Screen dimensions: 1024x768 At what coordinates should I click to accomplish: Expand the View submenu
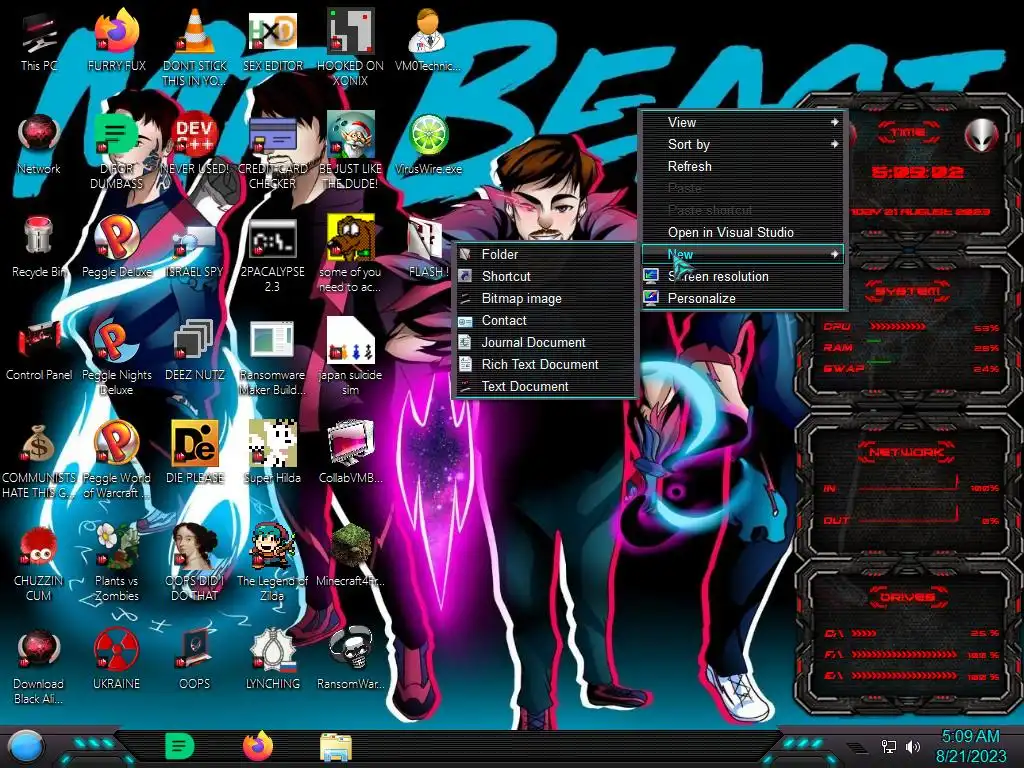[x=743, y=122]
